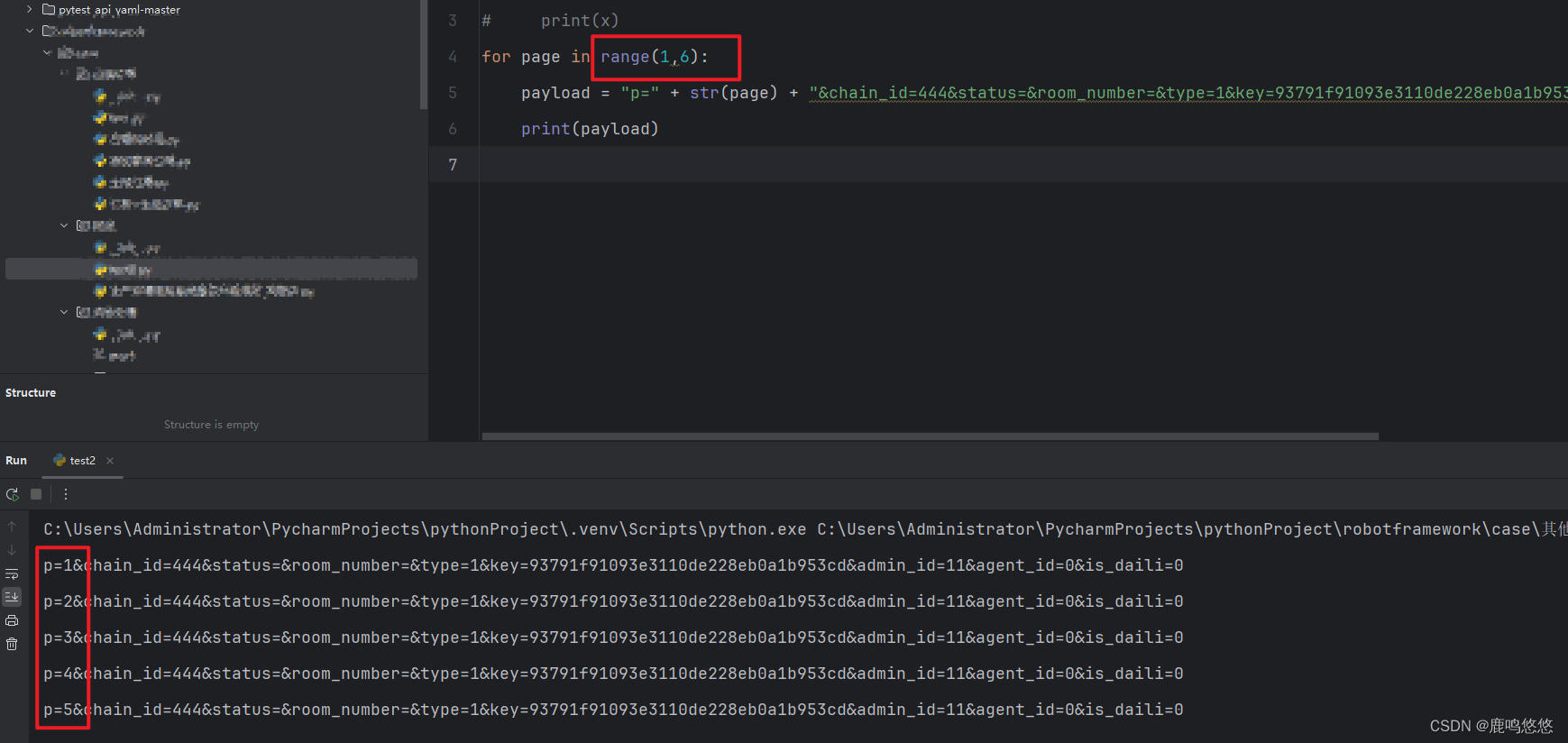Click the 'payload' variable on line 5
This screenshot has height=743, width=1568.
click(555, 93)
